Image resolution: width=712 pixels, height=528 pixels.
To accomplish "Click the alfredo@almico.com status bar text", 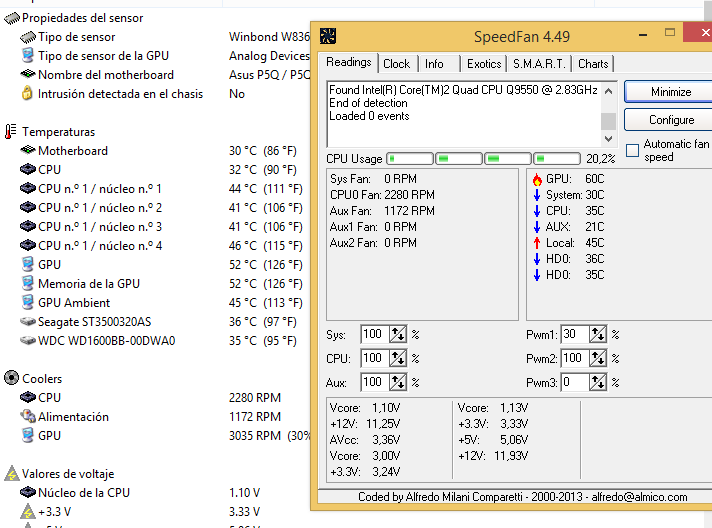I will point(639,497).
